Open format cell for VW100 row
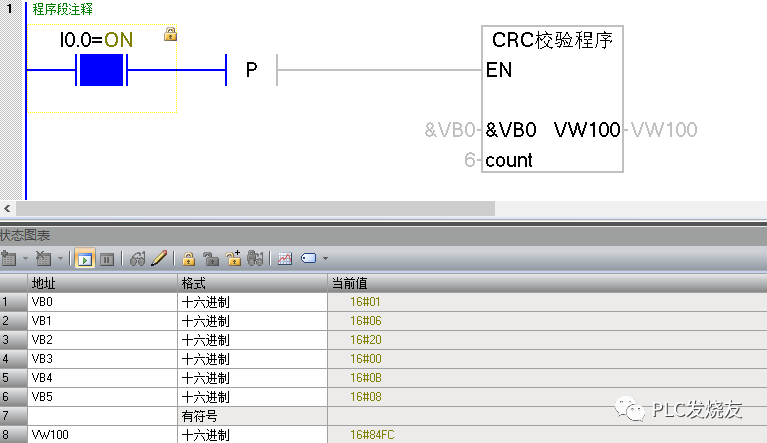This screenshot has width=767, height=443. (x=252, y=435)
